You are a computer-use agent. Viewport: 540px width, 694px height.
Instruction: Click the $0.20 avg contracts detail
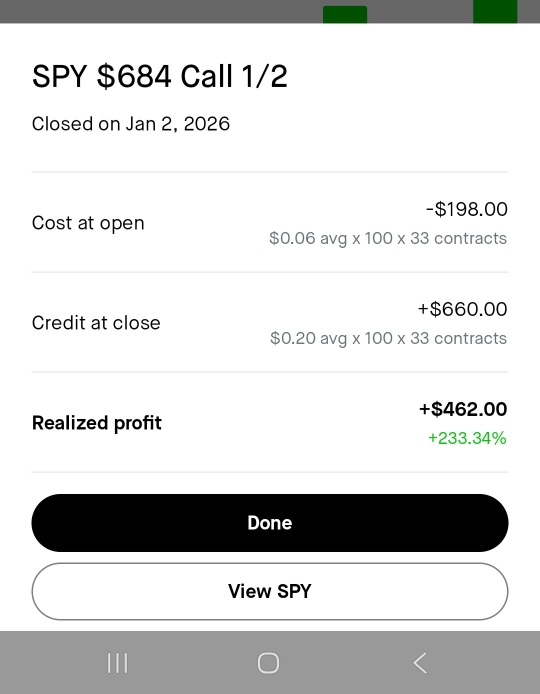coord(389,338)
